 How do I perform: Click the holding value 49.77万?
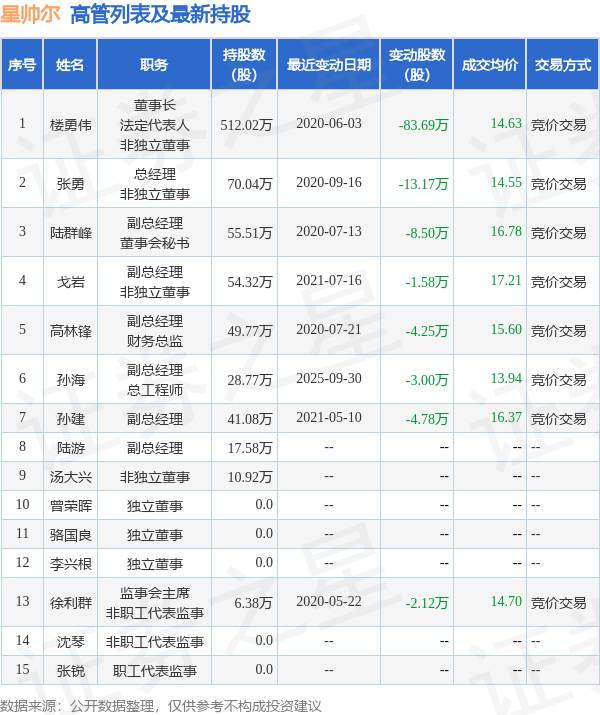pyautogui.click(x=250, y=331)
